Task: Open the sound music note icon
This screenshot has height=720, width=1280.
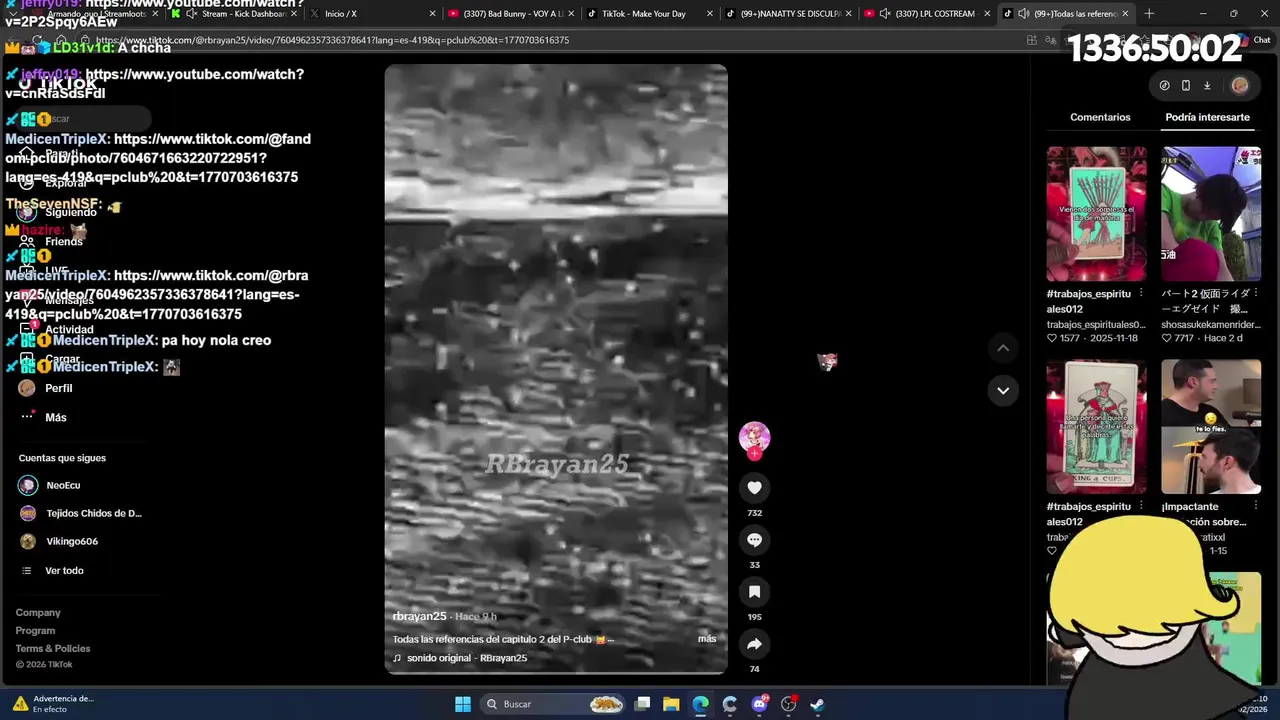Action: click(397, 658)
